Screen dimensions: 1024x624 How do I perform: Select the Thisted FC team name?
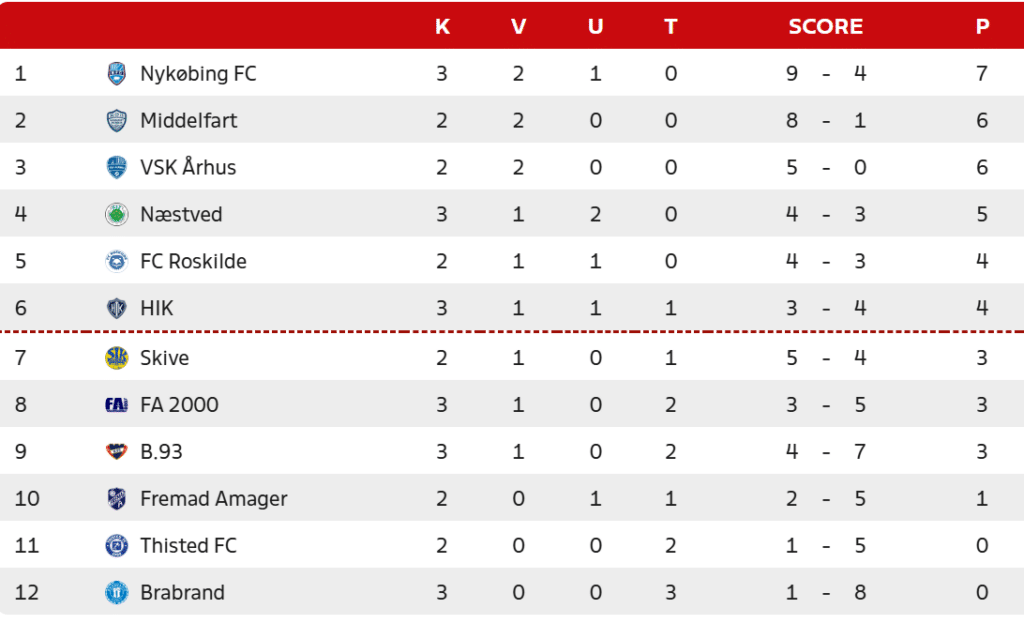click(188, 546)
